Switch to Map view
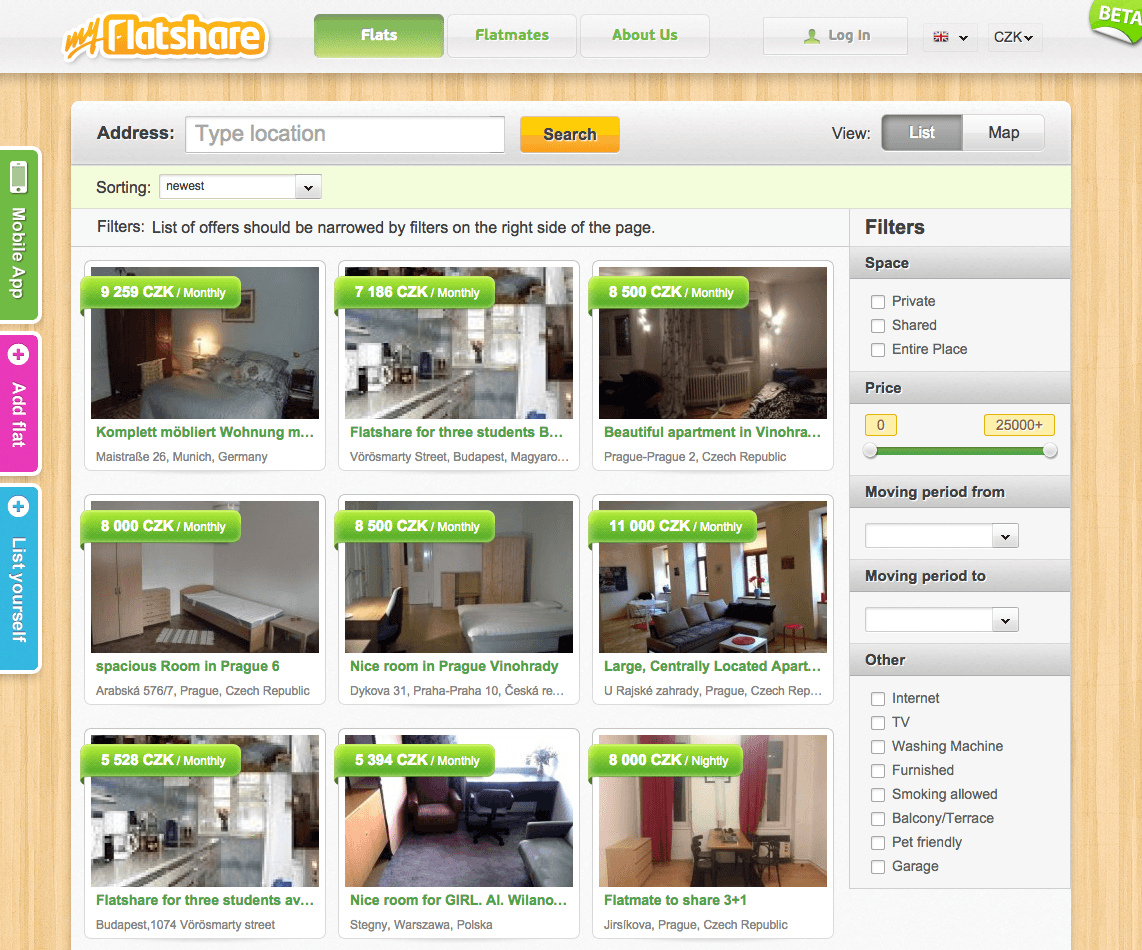Viewport: 1142px width, 950px height. [1004, 133]
